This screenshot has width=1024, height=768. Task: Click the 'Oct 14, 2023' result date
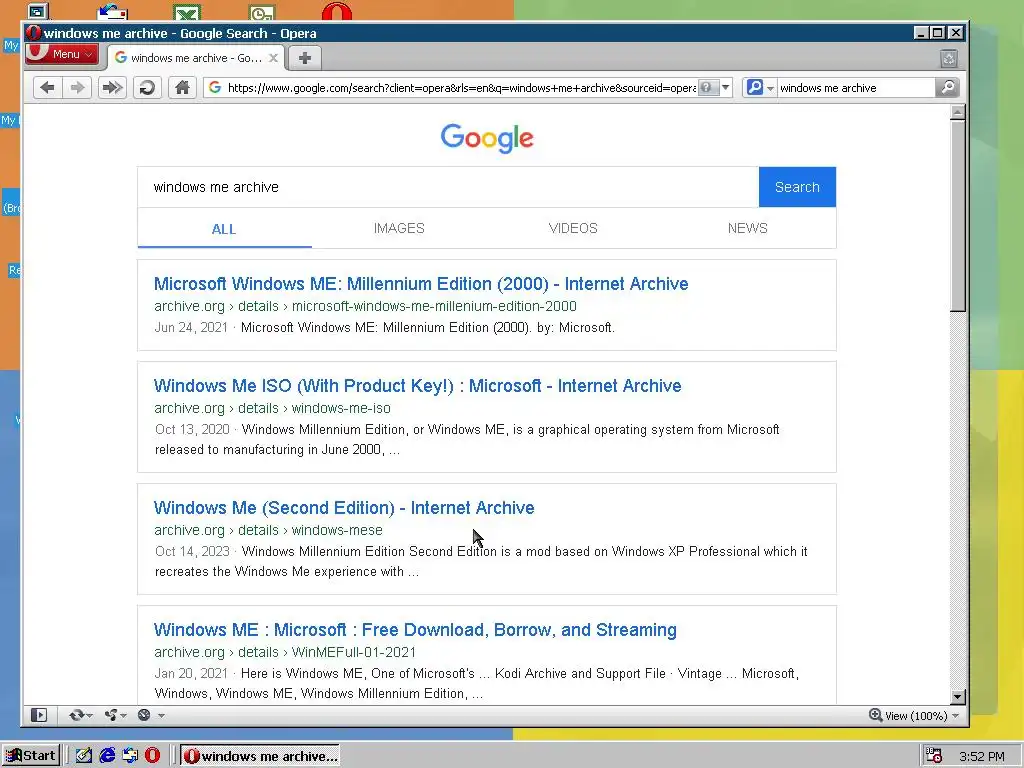point(193,551)
